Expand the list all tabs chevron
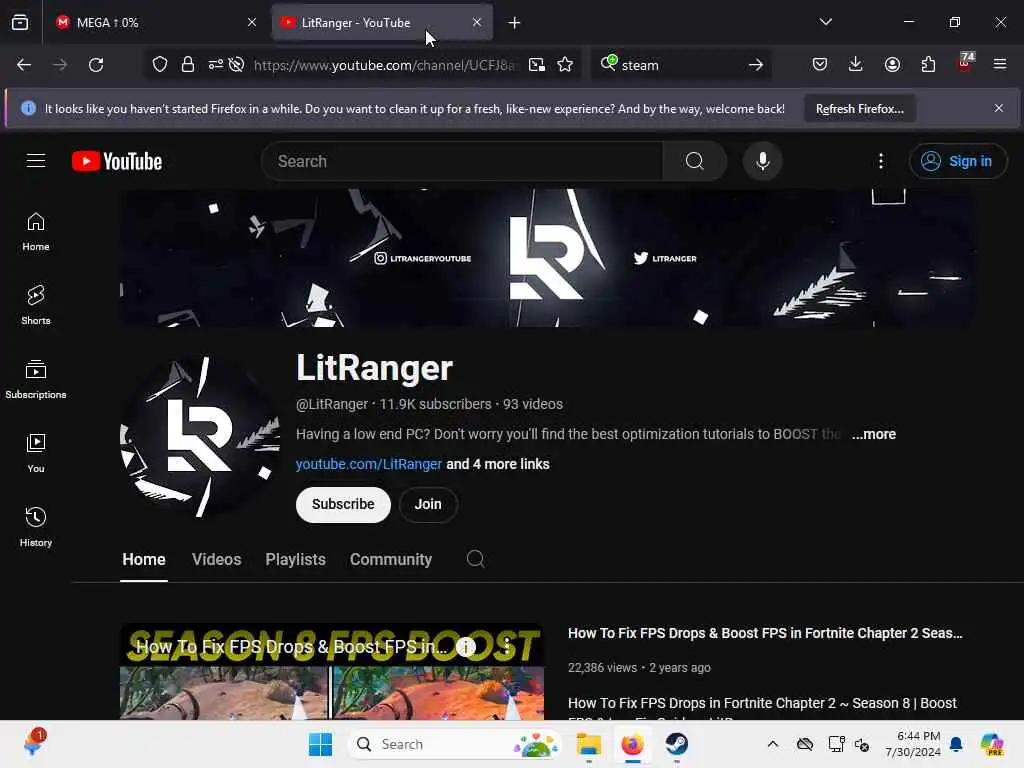Viewport: 1024px width, 768px height. [x=825, y=22]
